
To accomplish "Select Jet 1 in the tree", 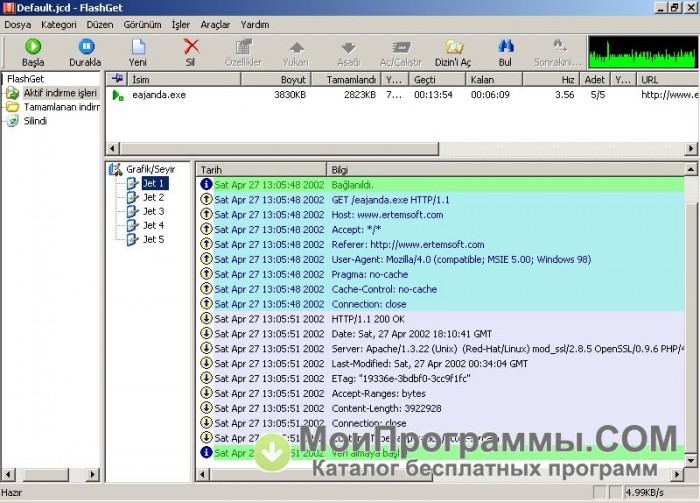I will pyautogui.click(x=154, y=183).
